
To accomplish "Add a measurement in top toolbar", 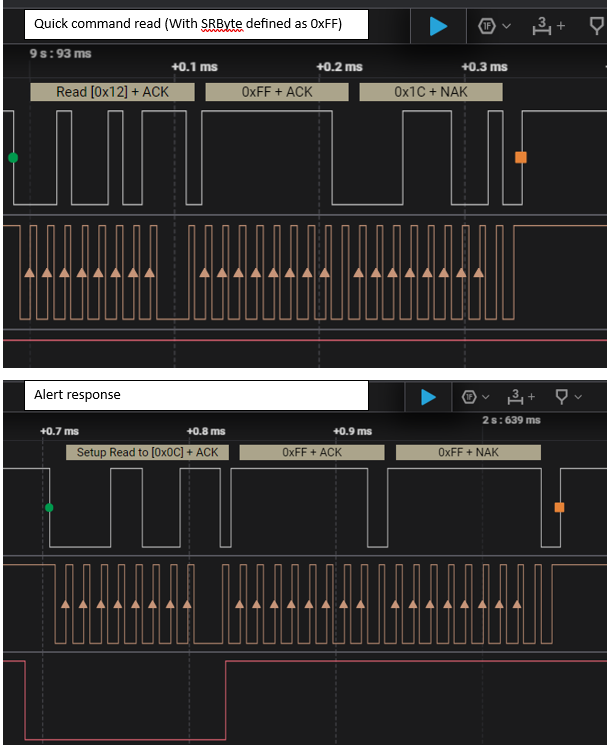I will (549, 26).
